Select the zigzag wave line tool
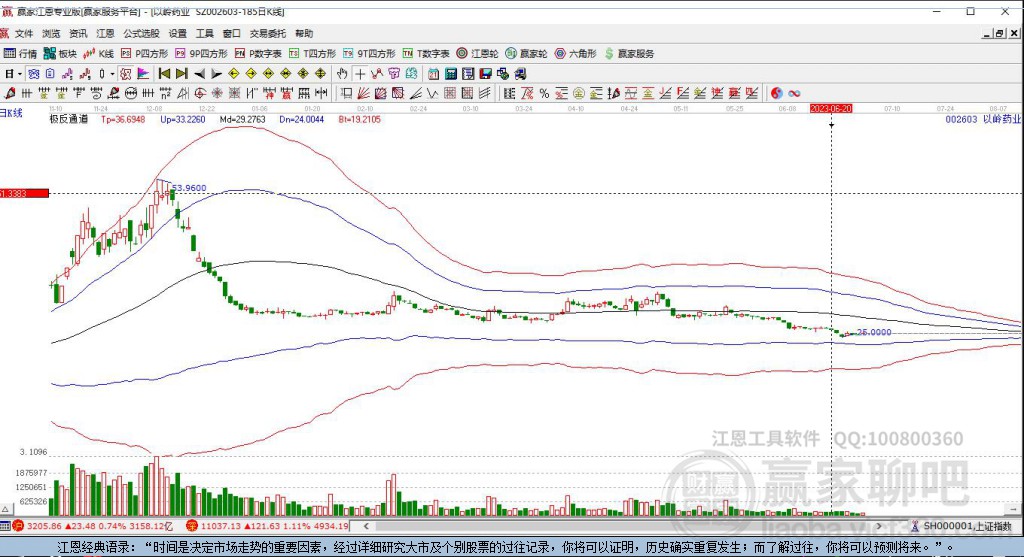1024x557 pixels. pos(432,93)
